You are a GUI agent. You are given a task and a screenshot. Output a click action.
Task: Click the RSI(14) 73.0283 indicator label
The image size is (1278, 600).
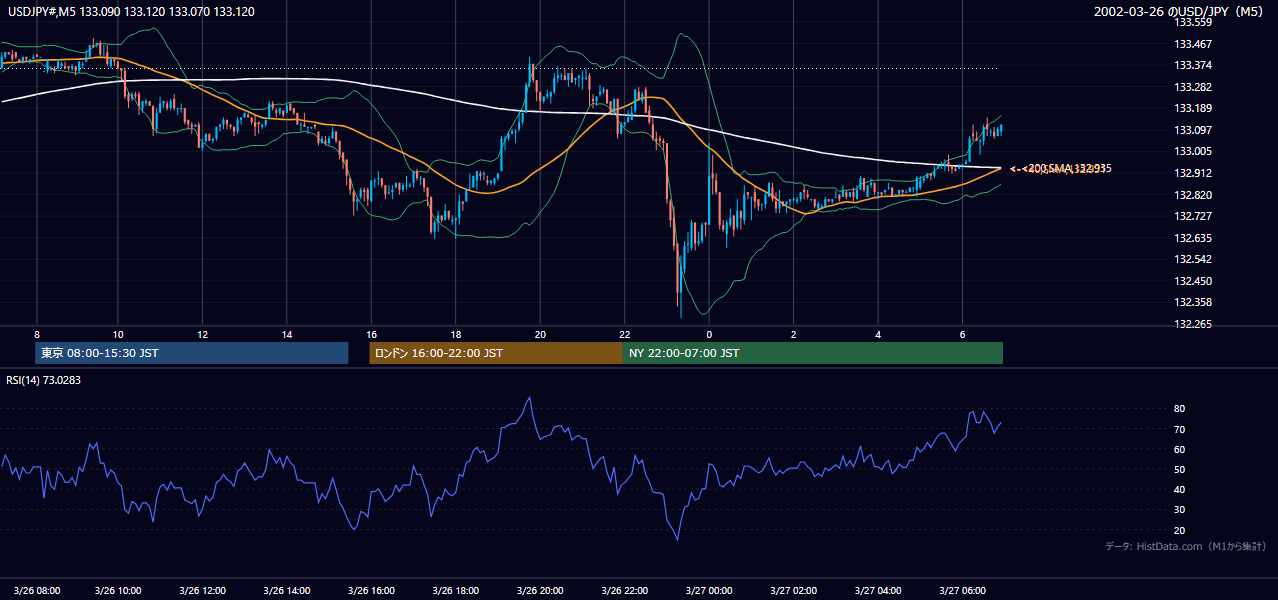44,379
